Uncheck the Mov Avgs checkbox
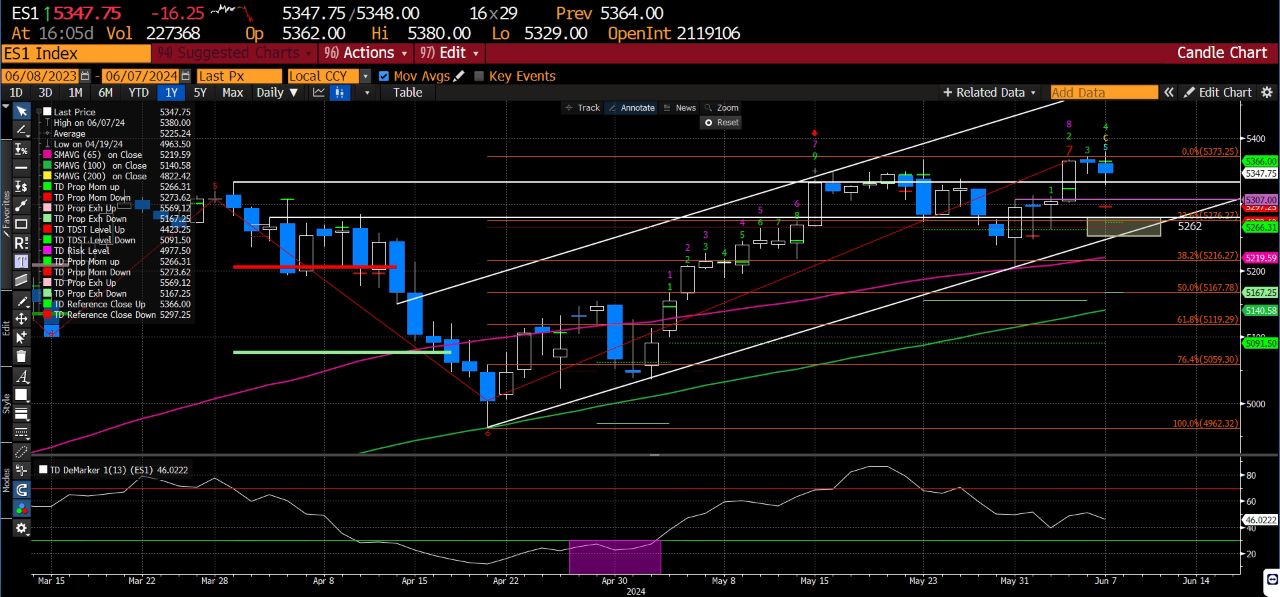The height and width of the screenshot is (597, 1280). coord(383,76)
